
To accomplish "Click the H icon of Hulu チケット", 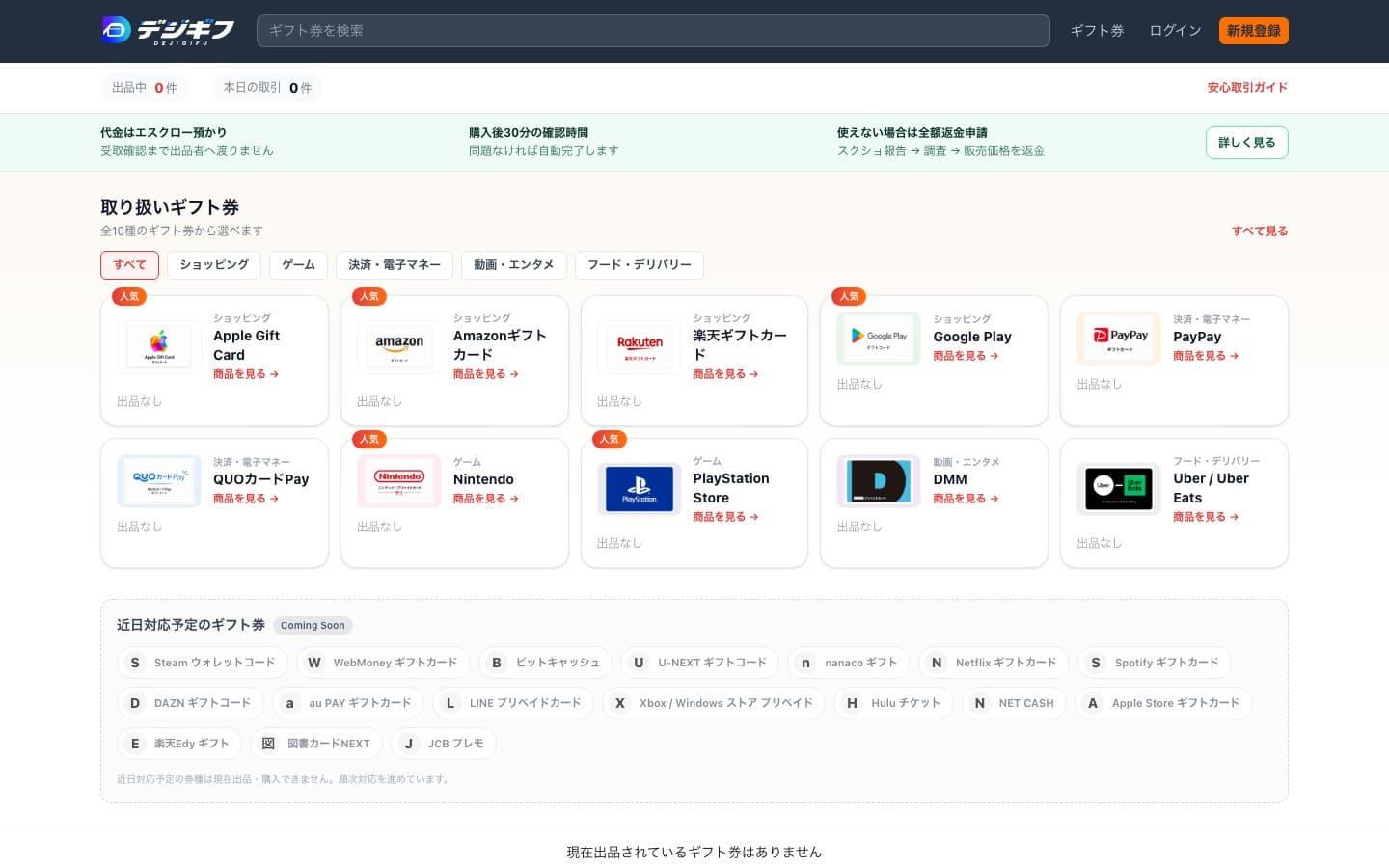I will coord(852,703).
